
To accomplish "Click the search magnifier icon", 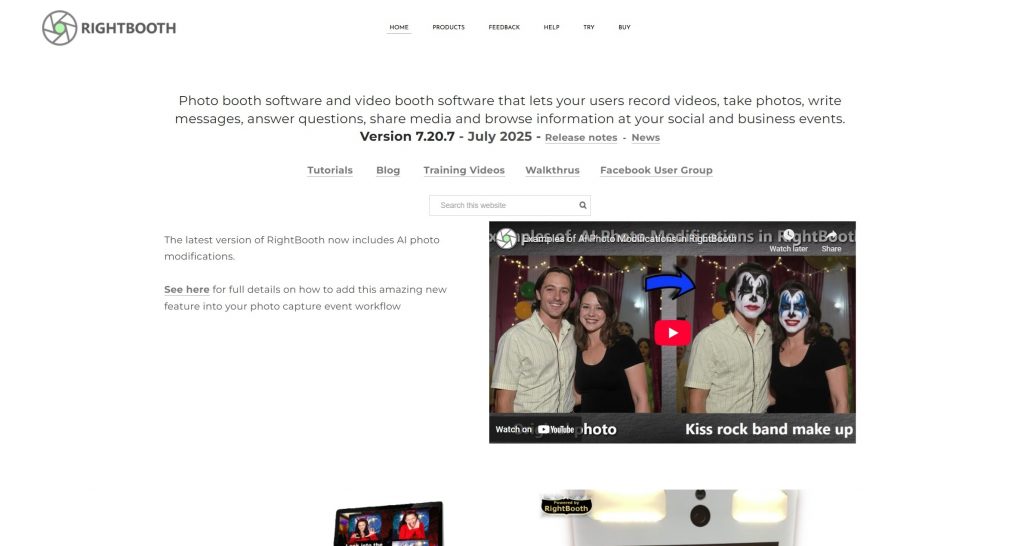I will click(x=583, y=205).
